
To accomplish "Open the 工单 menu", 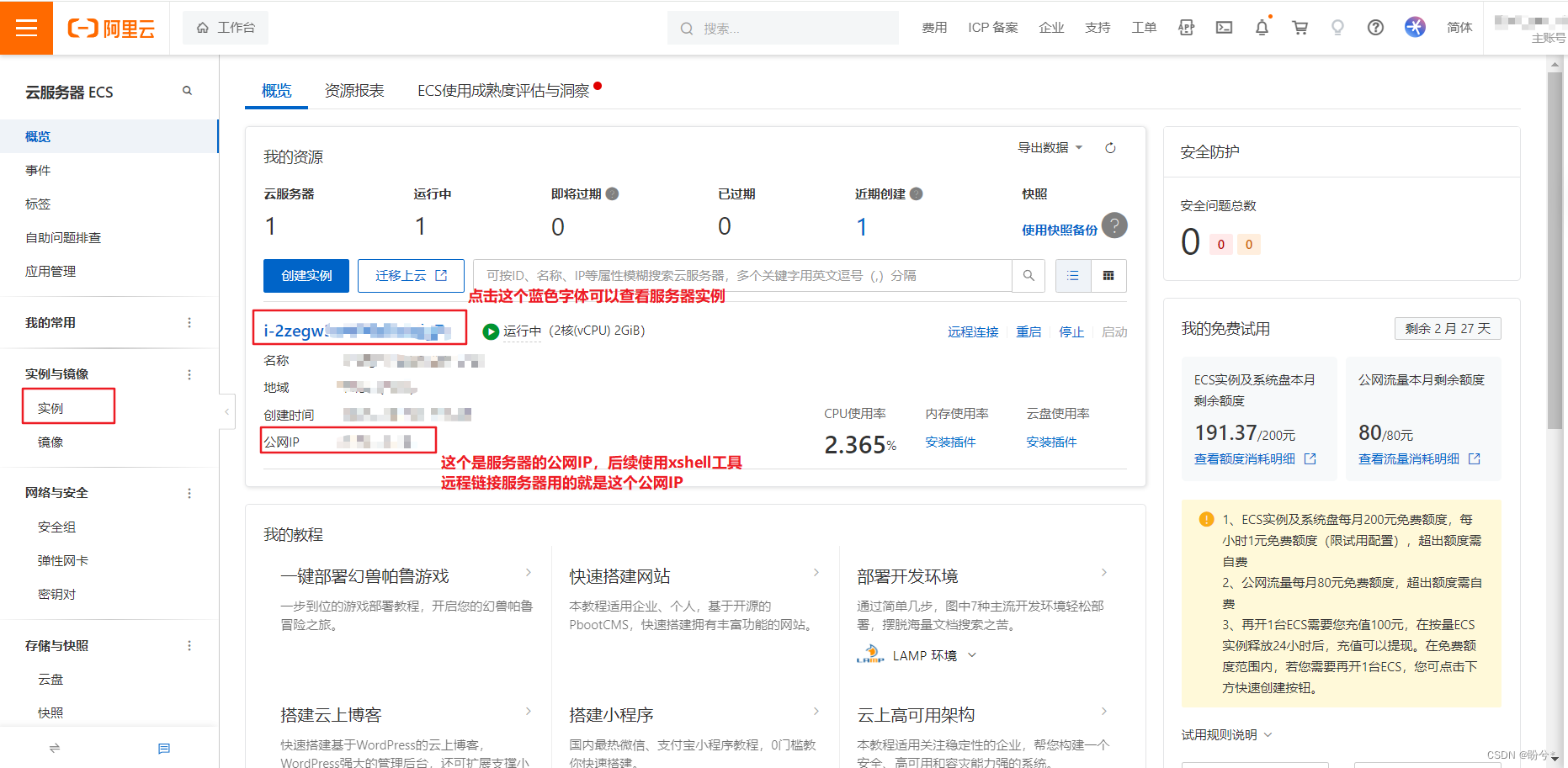I will [1144, 28].
